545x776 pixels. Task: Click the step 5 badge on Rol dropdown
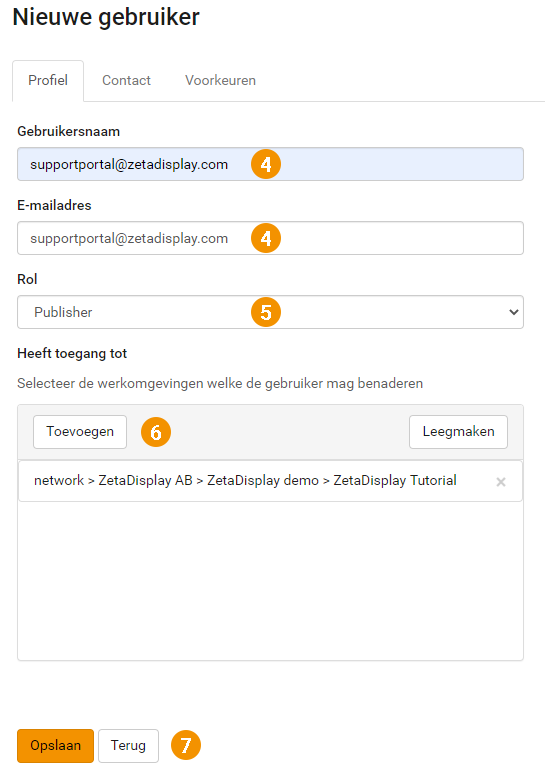(266, 312)
